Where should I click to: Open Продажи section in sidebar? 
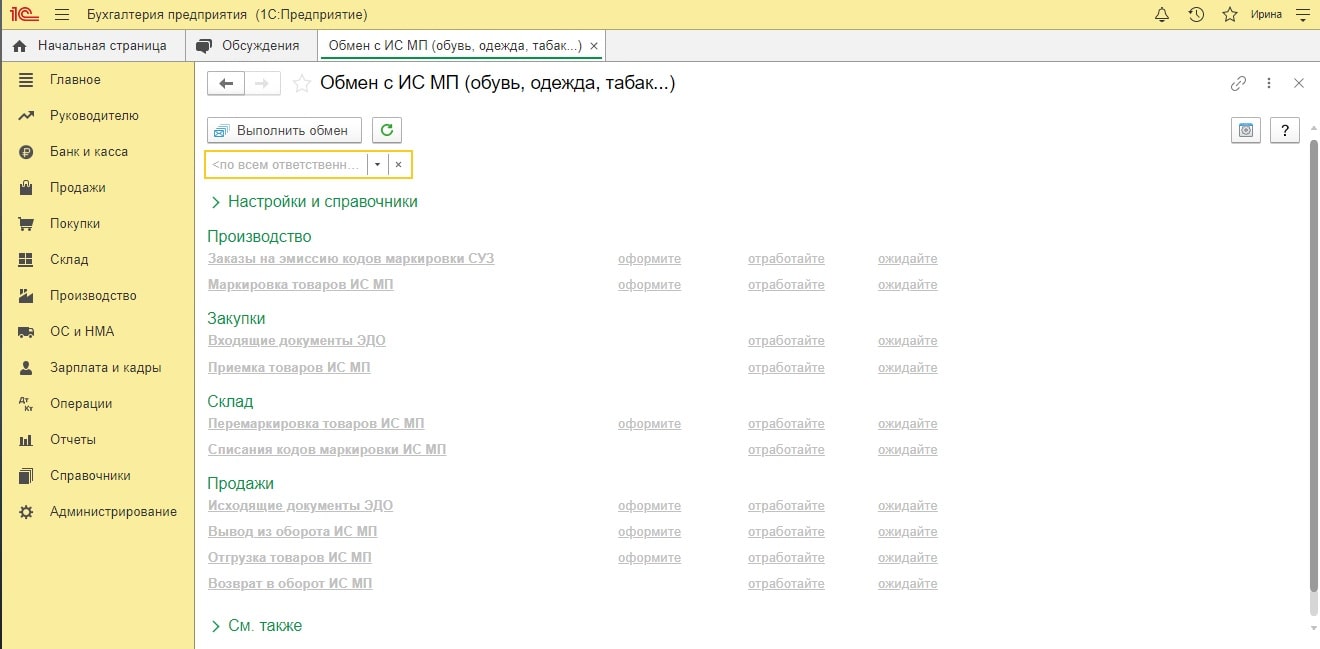point(78,188)
